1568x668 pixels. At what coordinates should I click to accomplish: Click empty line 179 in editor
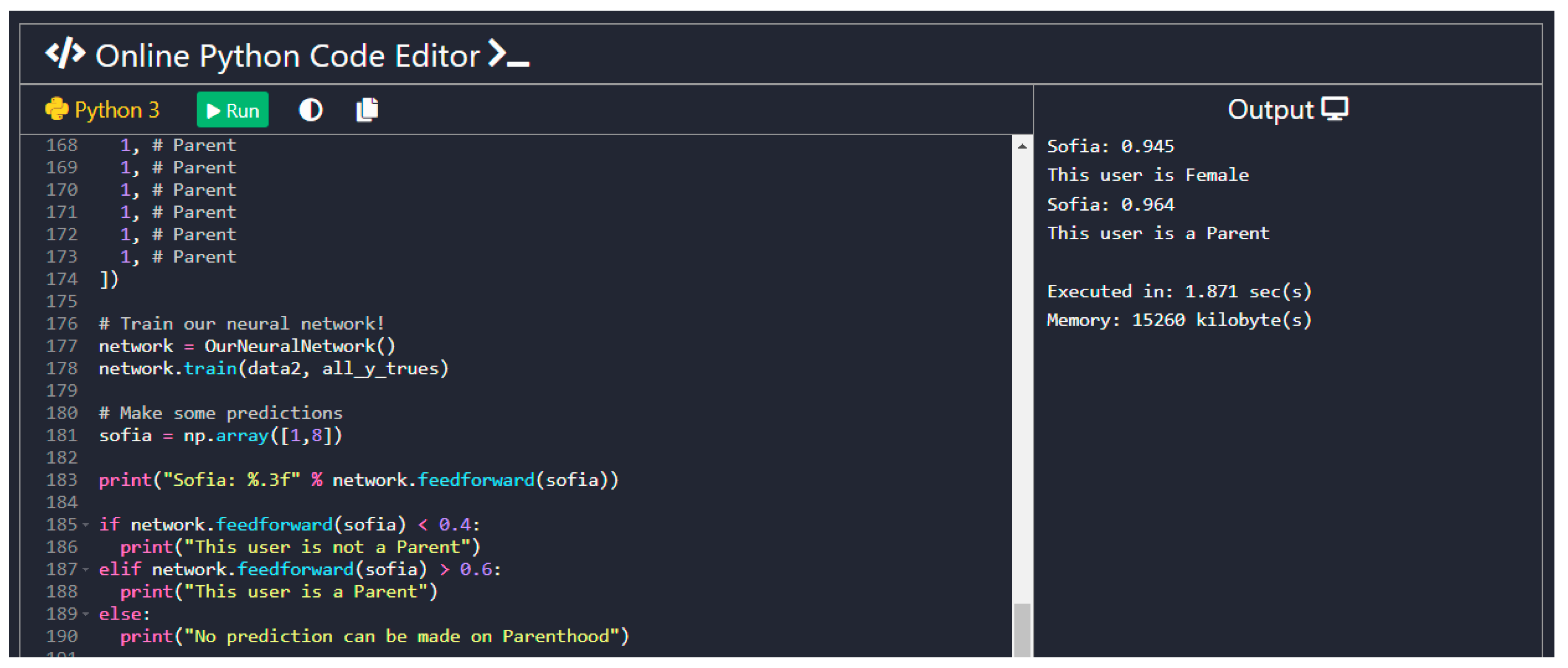pyautogui.click(x=365, y=391)
